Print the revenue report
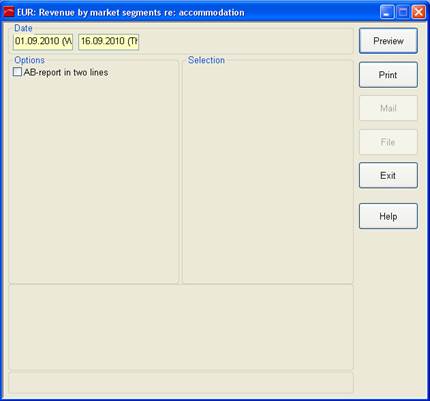The image size is (430, 401). coord(388,75)
